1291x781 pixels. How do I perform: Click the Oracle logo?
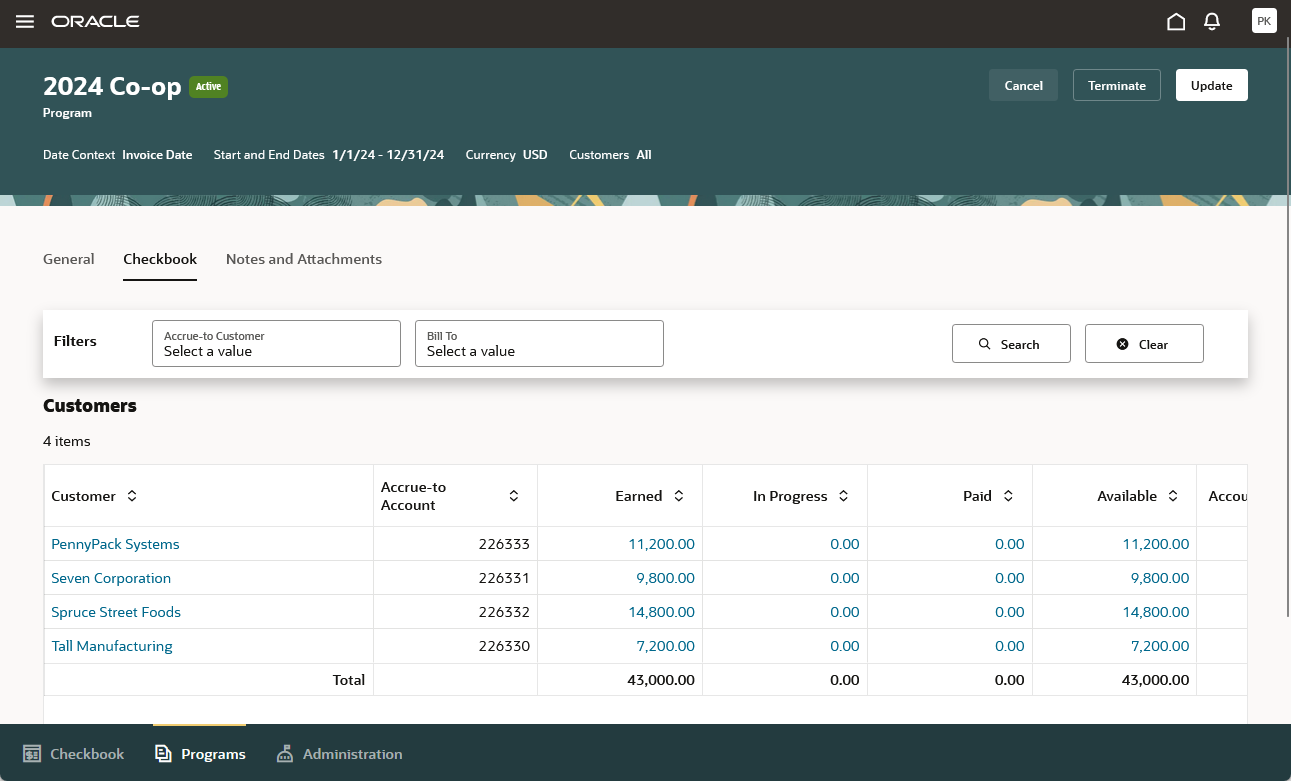tap(95, 20)
